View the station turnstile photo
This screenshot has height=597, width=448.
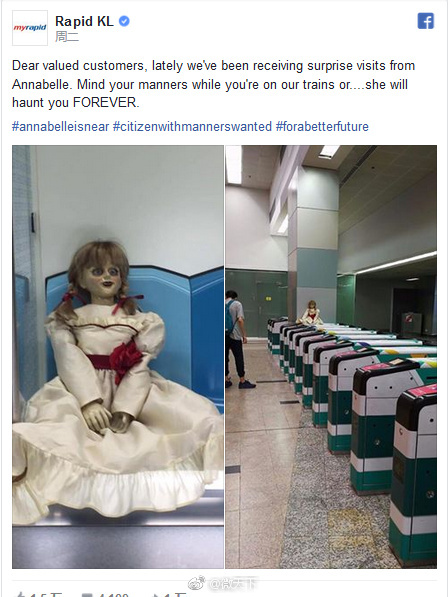coord(331,357)
